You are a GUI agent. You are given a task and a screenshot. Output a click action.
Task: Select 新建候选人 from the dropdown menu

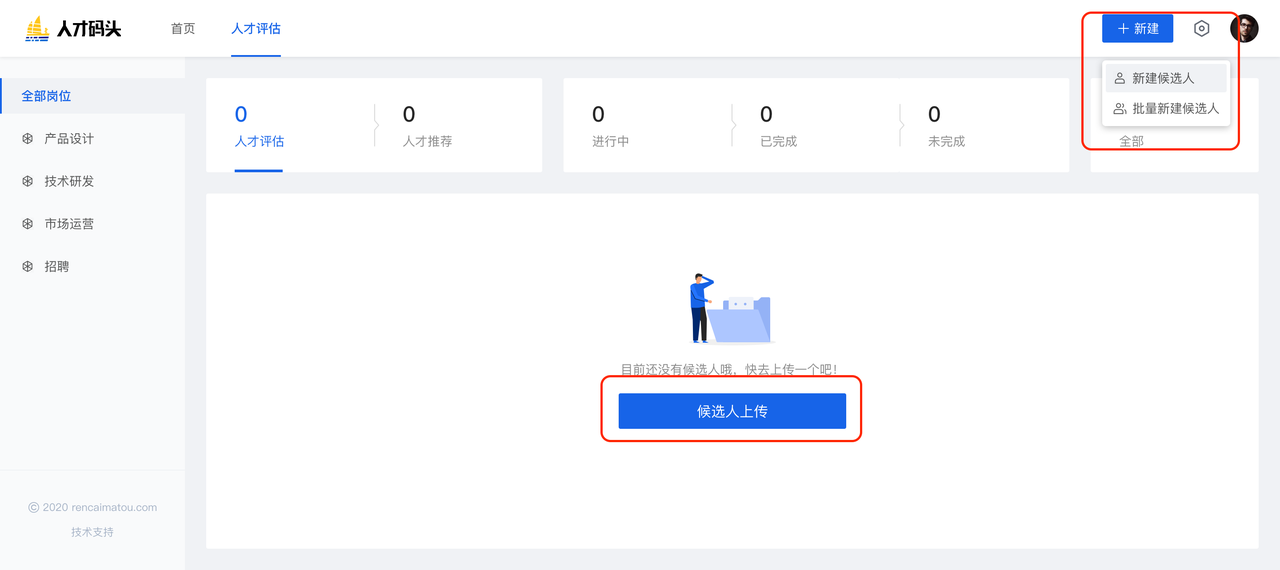click(x=1163, y=78)
